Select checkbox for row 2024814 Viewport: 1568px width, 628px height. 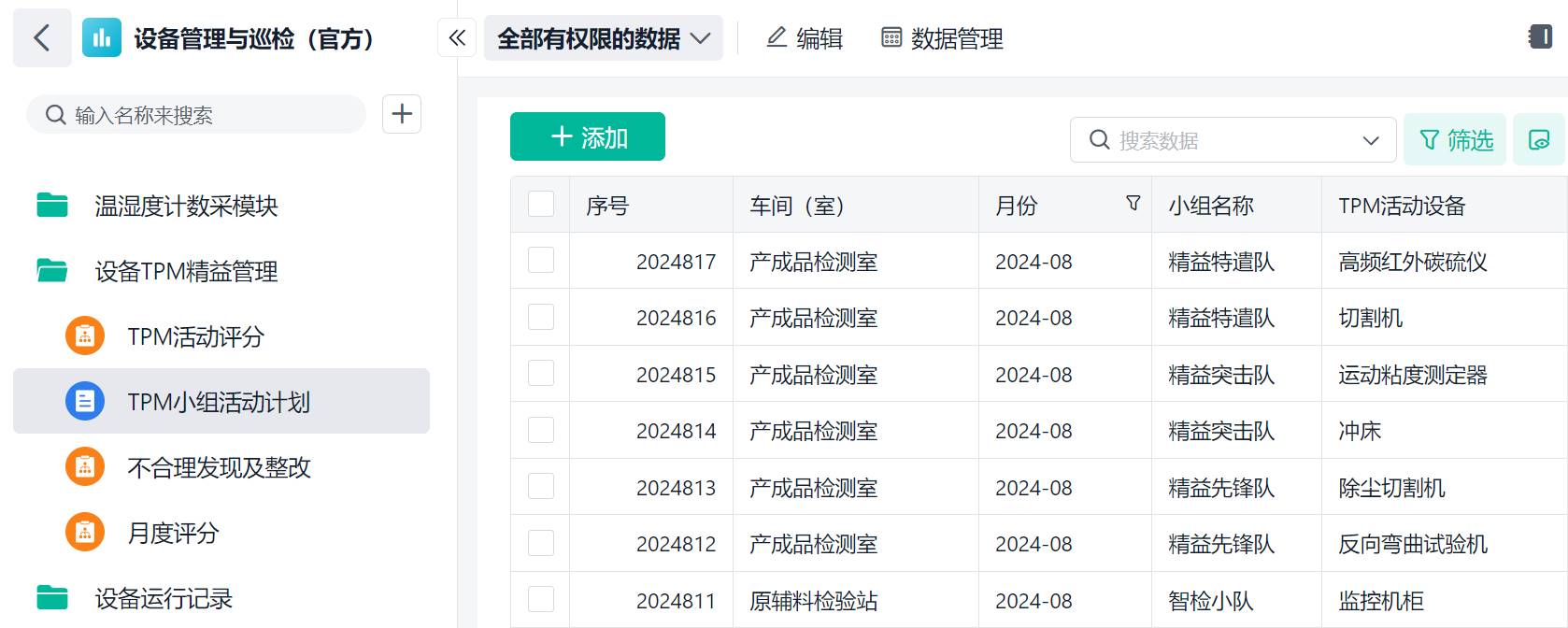pos(541,430)
